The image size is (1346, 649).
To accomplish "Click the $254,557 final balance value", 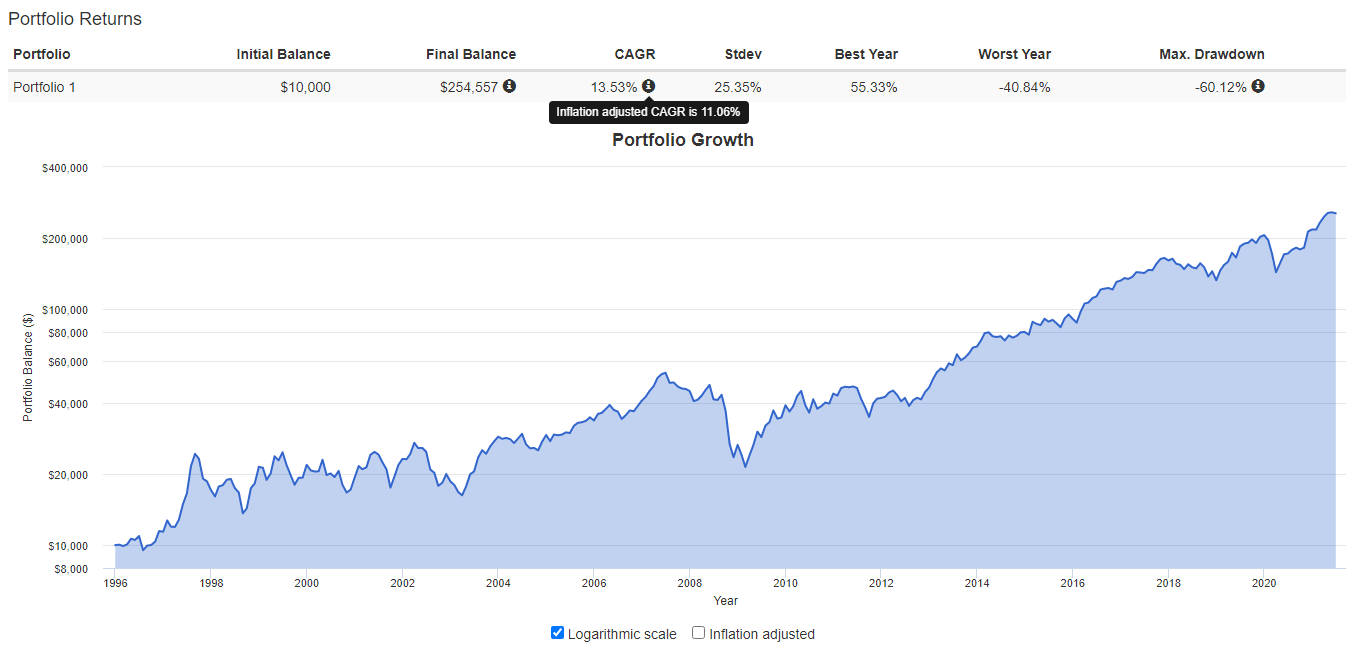I will tap(468, 87).
